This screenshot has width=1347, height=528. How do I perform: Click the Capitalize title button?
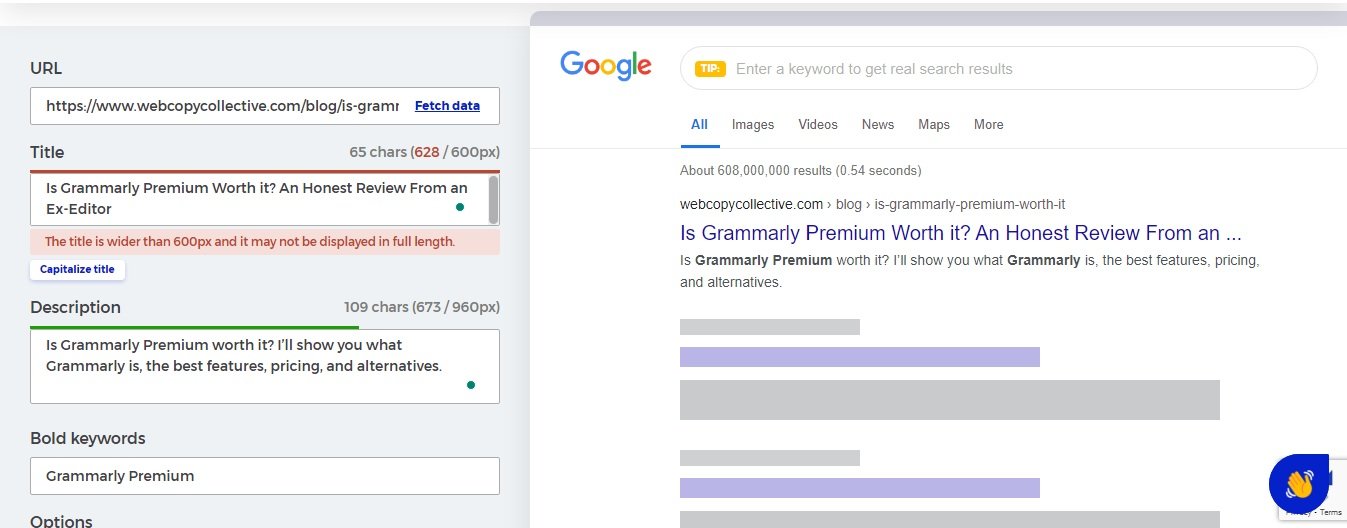78,269
